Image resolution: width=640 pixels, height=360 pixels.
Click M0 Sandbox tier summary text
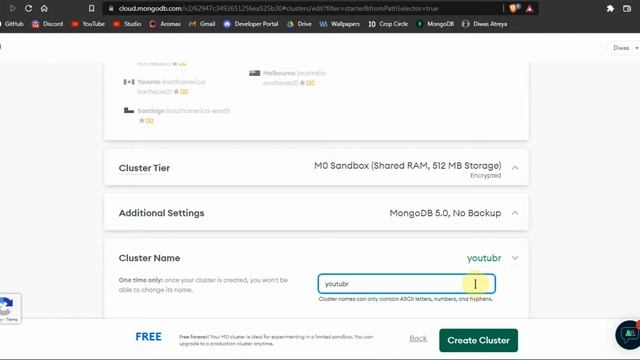pos(407,165)
